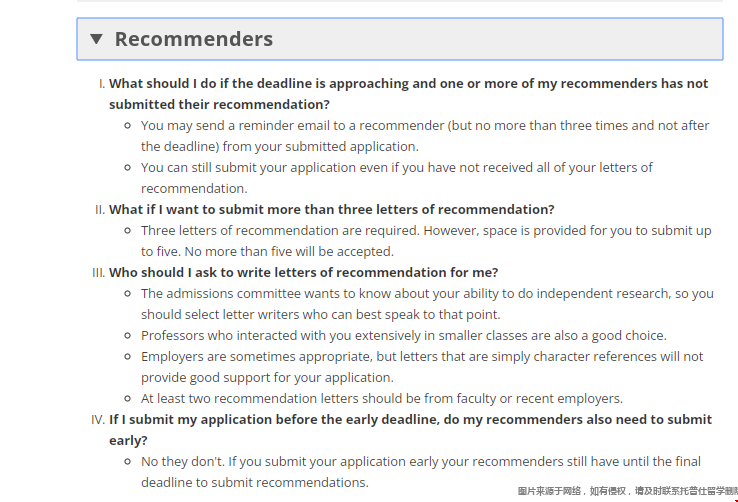Viewport: 738px width, 502px height.
Task: Select the 'Employers are sometimes appropriate' answer
Action: pyautogui.click(x=422, y=367)
